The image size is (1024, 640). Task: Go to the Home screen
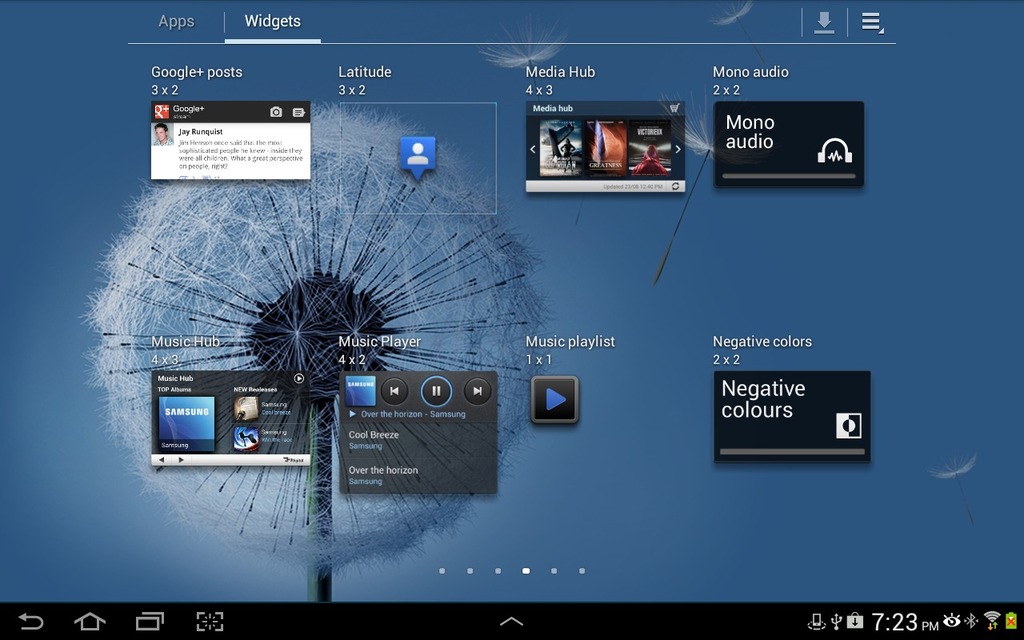(90, 621)
